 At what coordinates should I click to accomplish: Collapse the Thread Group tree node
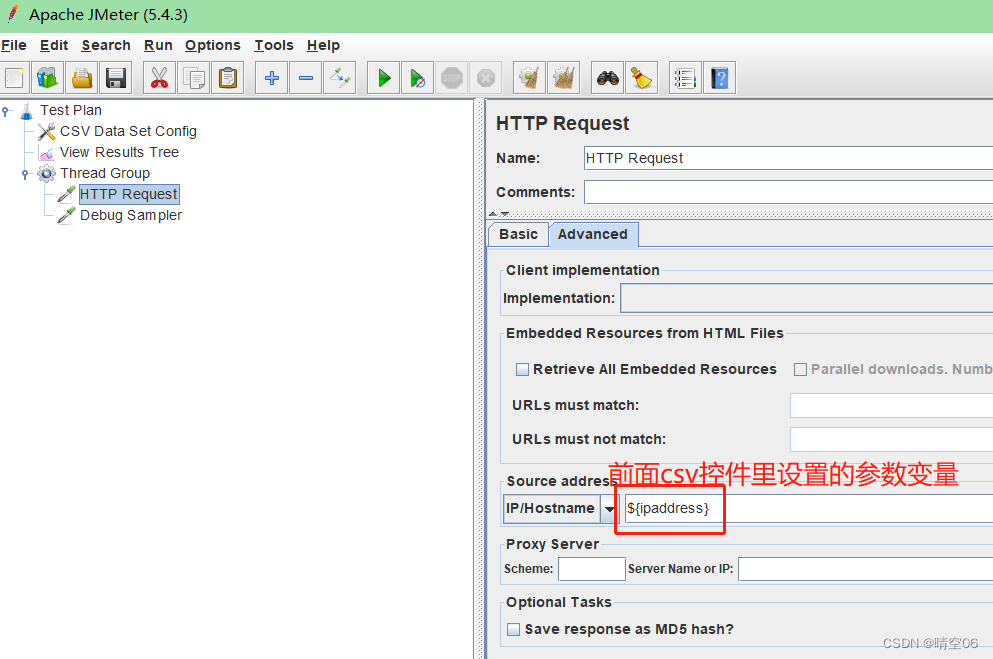coord(25,174)
